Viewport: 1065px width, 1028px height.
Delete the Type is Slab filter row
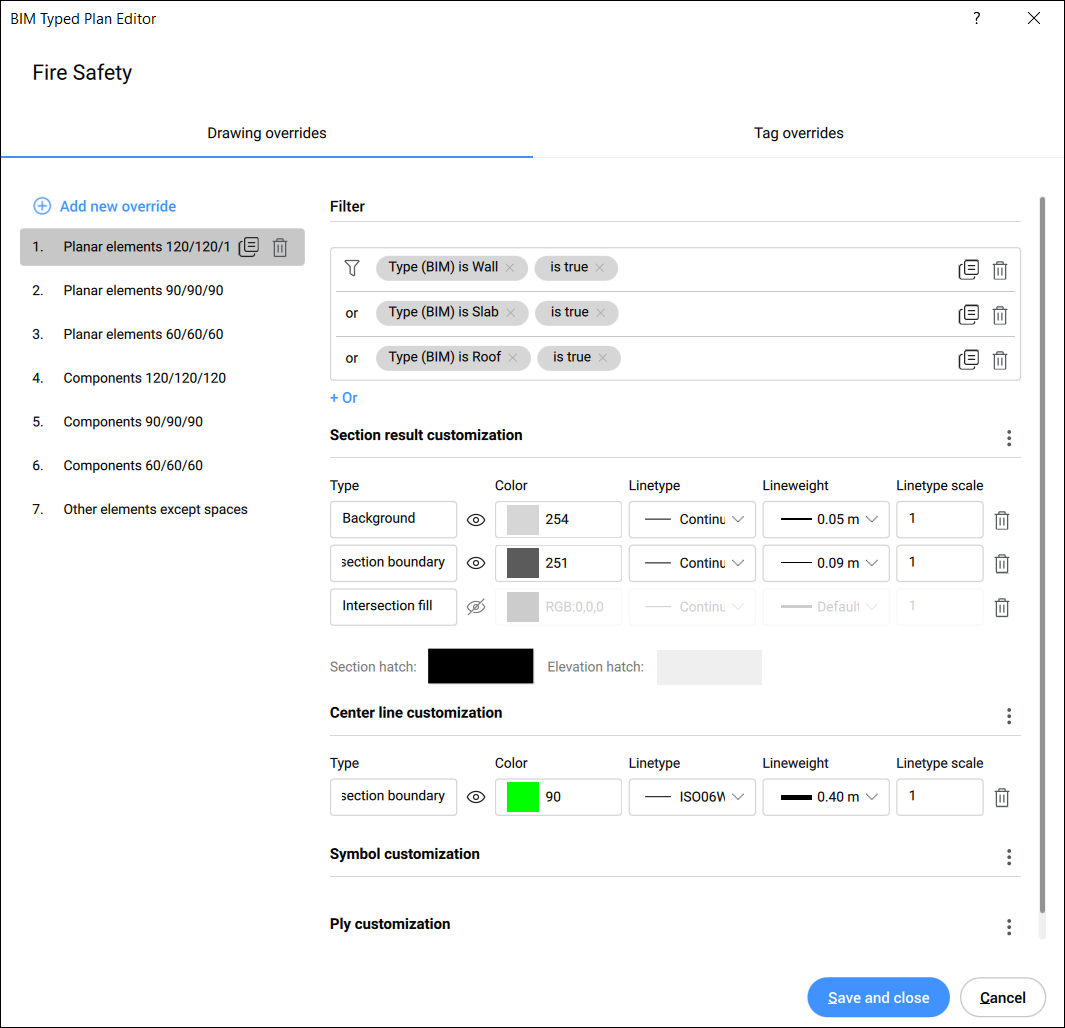point(999,315)
